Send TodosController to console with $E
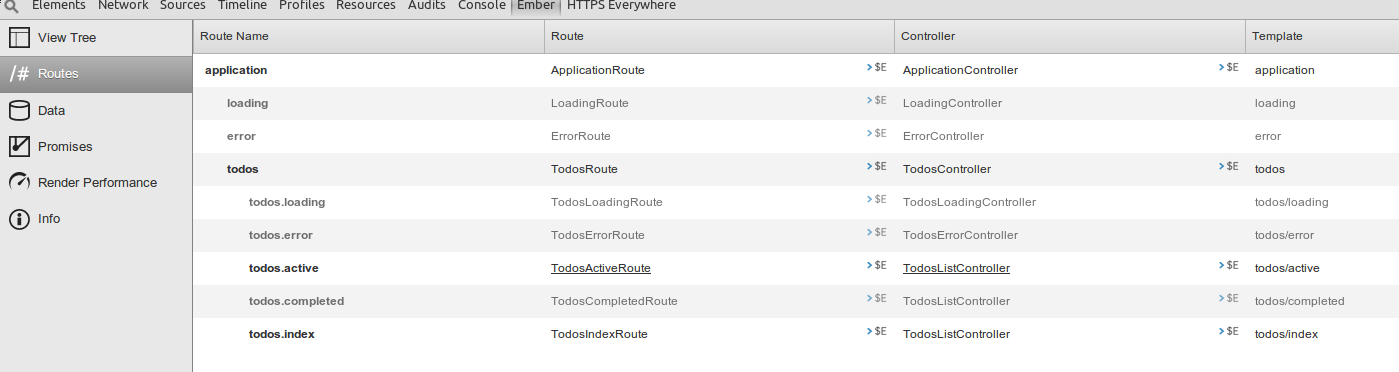This screenshot has width=1399, height=372. coord(1229,167)
